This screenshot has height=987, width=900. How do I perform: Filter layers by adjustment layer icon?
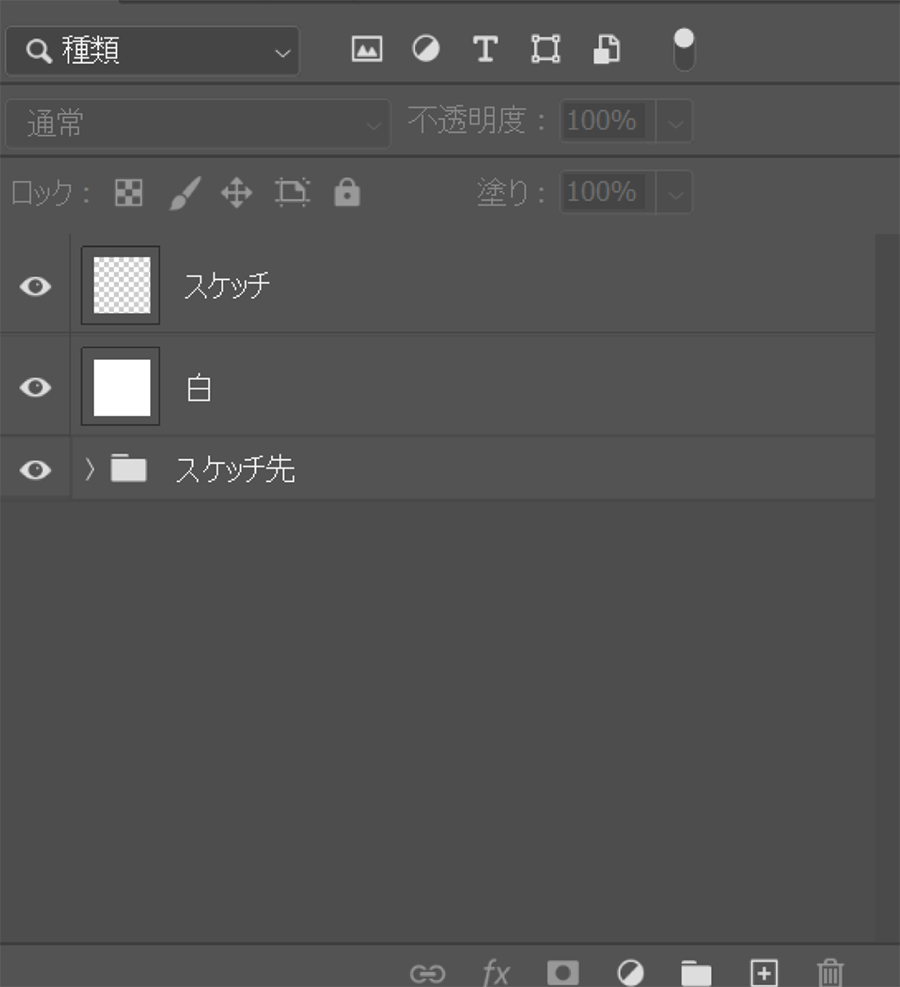coord(426,49)
